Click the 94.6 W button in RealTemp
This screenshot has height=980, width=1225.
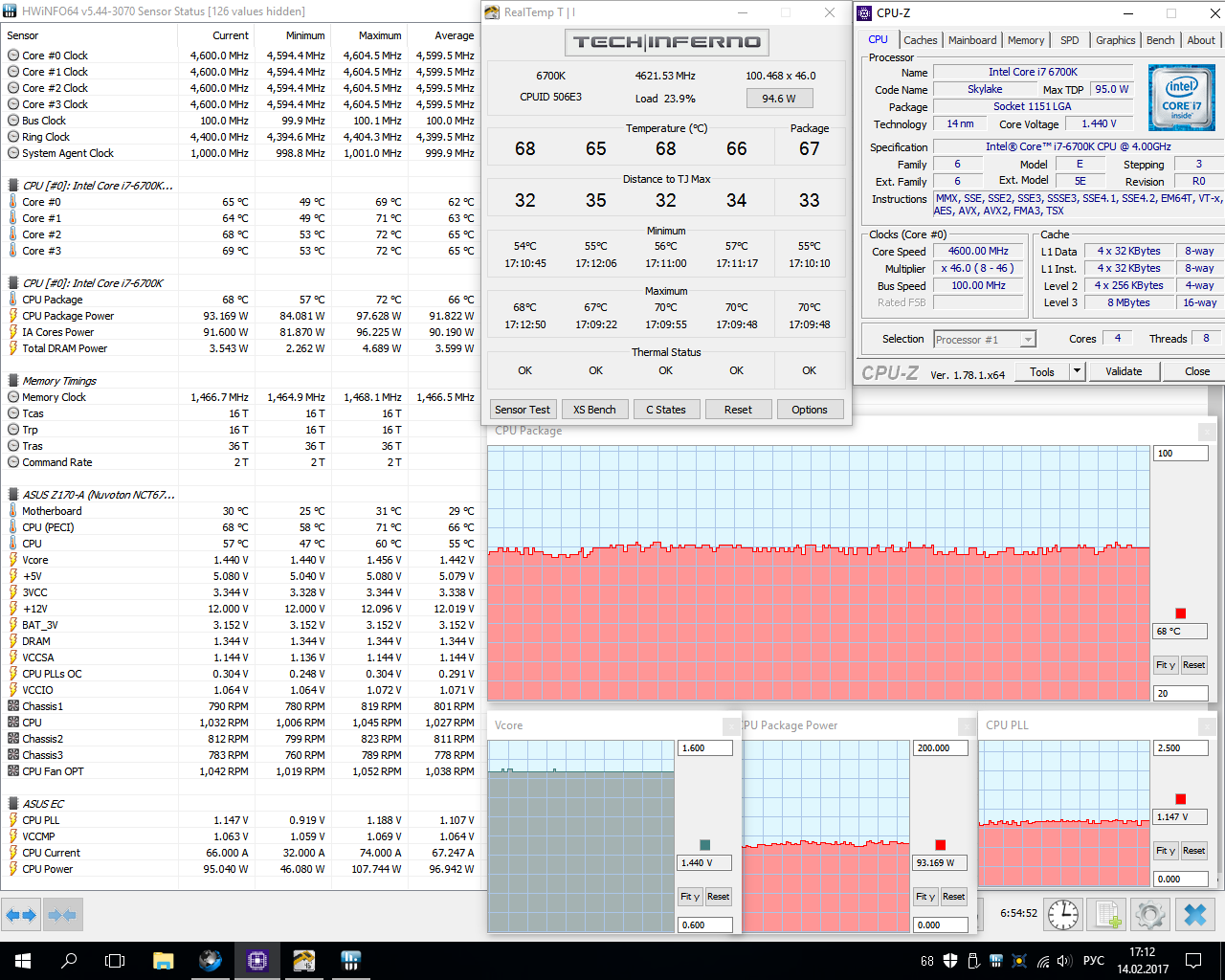coord(779,98)
